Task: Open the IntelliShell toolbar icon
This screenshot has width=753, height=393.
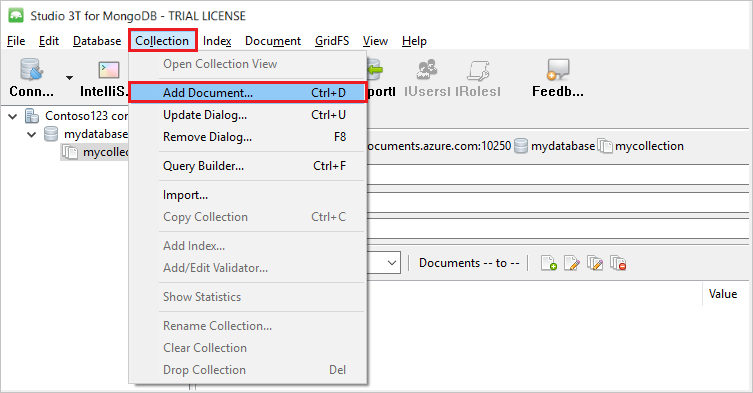Action: click(x=109, y=70)
